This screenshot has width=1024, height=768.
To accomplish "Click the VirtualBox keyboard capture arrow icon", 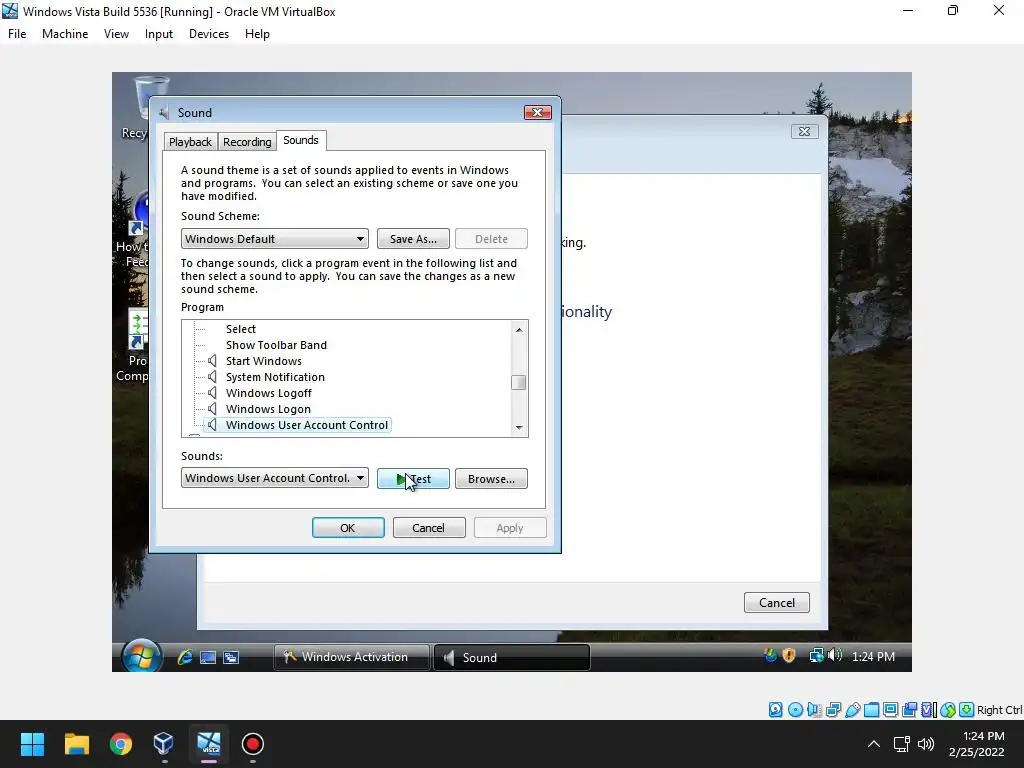I will [967, 710].
